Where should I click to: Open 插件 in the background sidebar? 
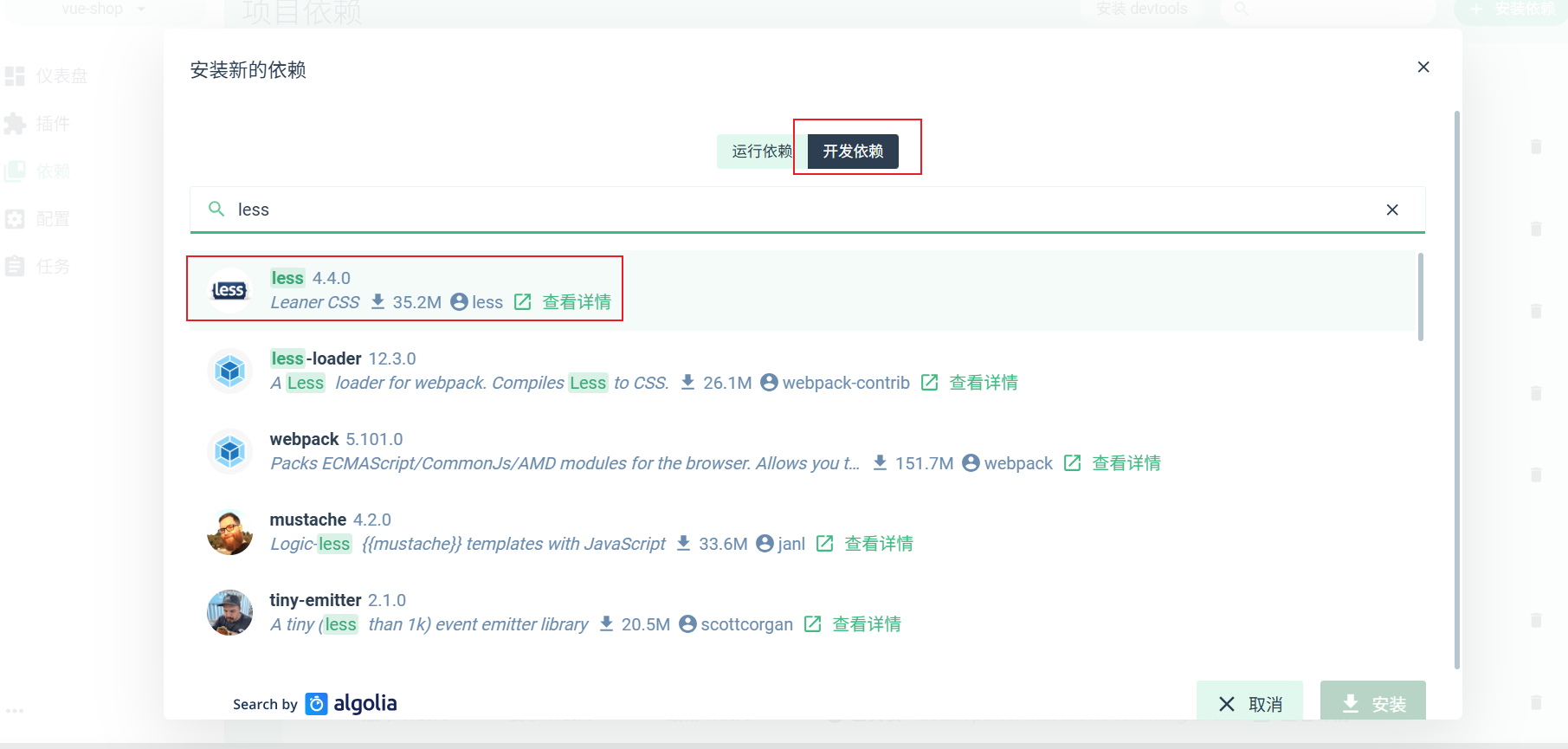point(39,124)
